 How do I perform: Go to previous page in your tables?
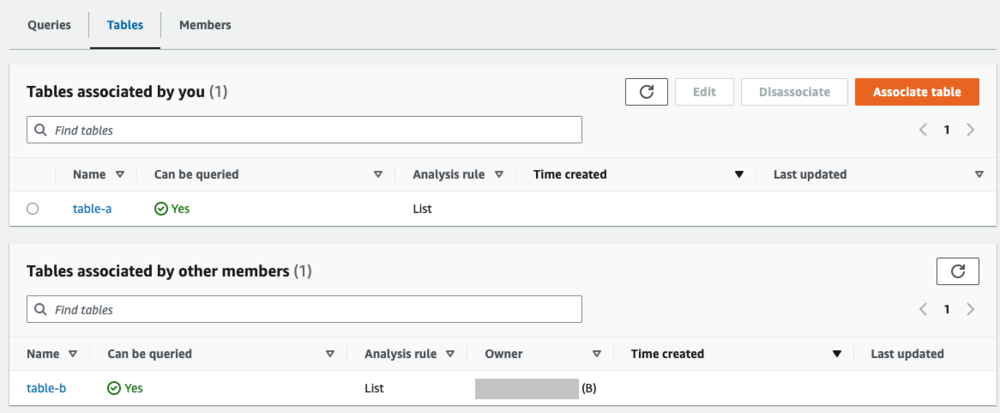[924, 130]
